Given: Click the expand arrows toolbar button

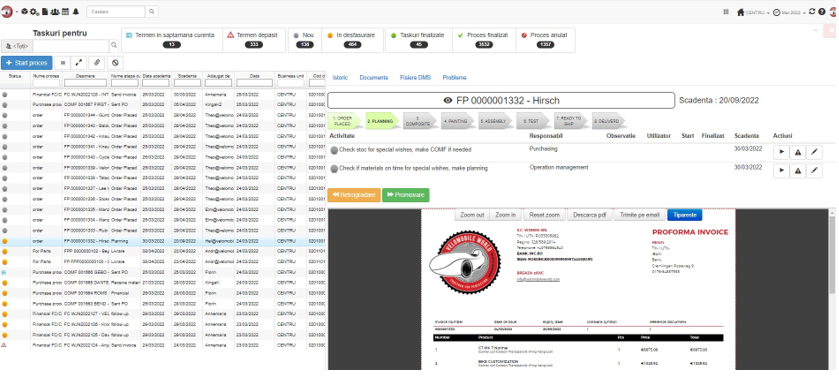Looking at the screenshot, I should [79, 63].
